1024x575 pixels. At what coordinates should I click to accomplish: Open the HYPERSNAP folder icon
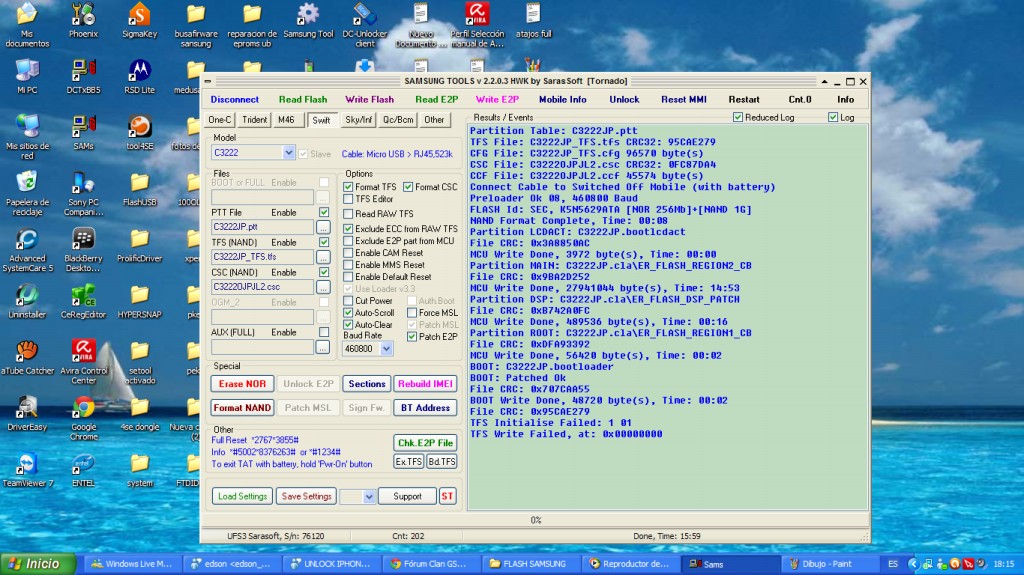140,302
